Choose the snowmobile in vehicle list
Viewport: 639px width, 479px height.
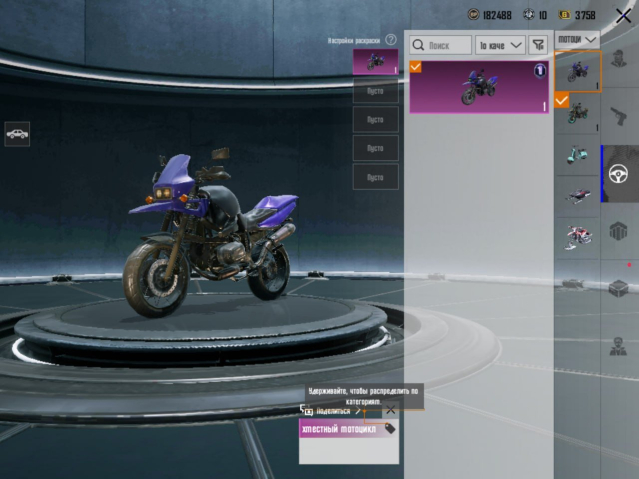(x=577, y=197)
